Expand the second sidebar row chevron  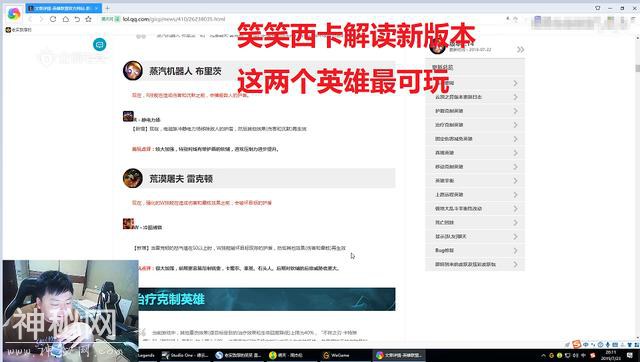(x=516, y=97)
